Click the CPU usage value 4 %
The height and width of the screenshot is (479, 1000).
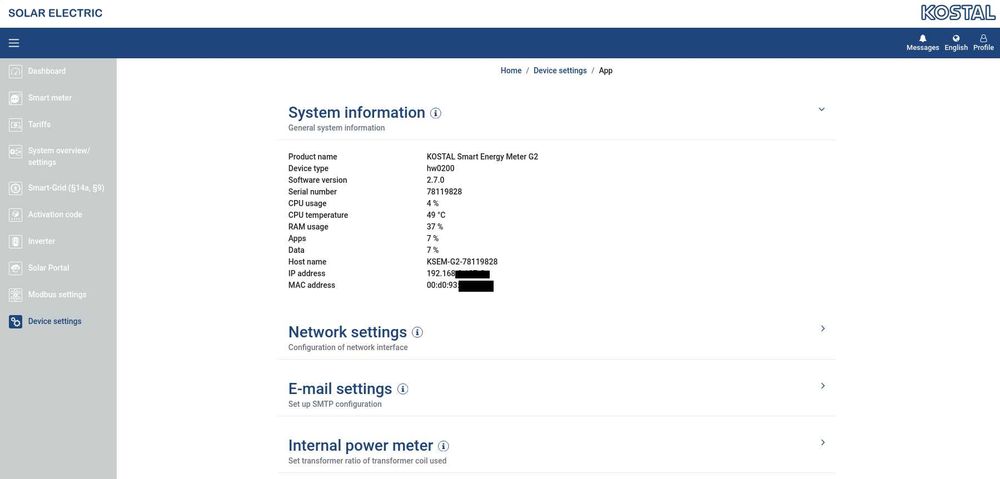tap(432, 203)
